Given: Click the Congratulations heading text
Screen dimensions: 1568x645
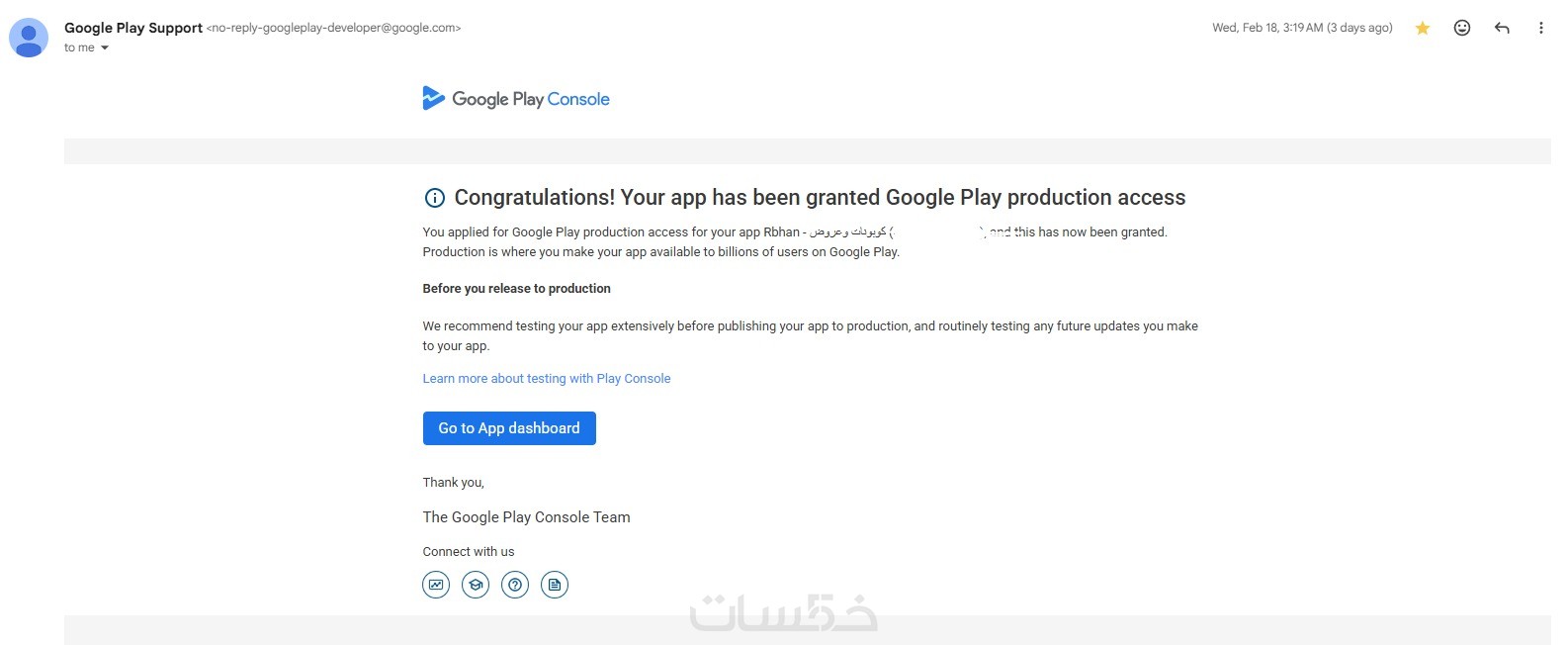Looking at the screenshot, I should (820, 198).
